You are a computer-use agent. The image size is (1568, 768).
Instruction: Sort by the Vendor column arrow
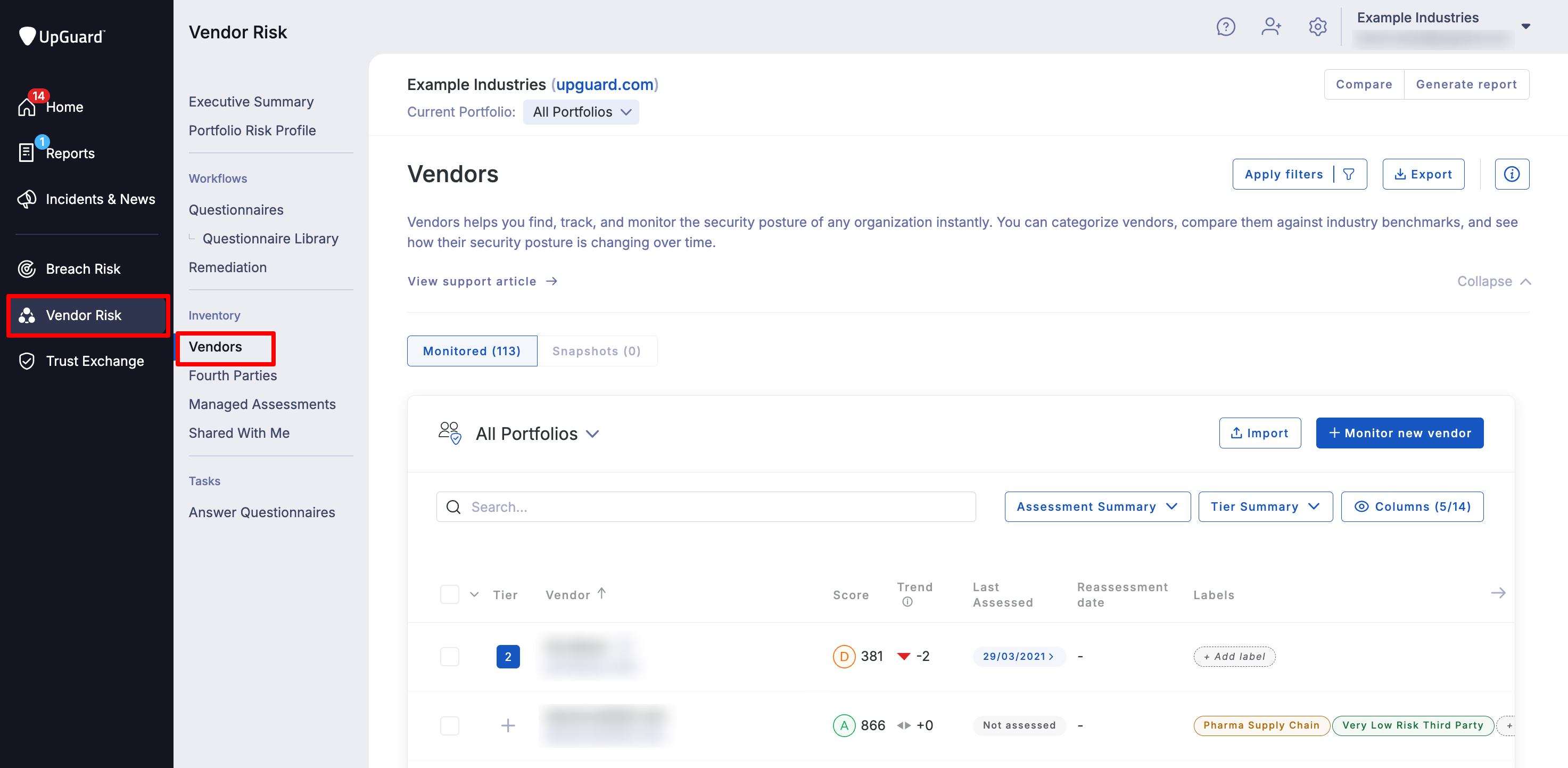point(601,593)
